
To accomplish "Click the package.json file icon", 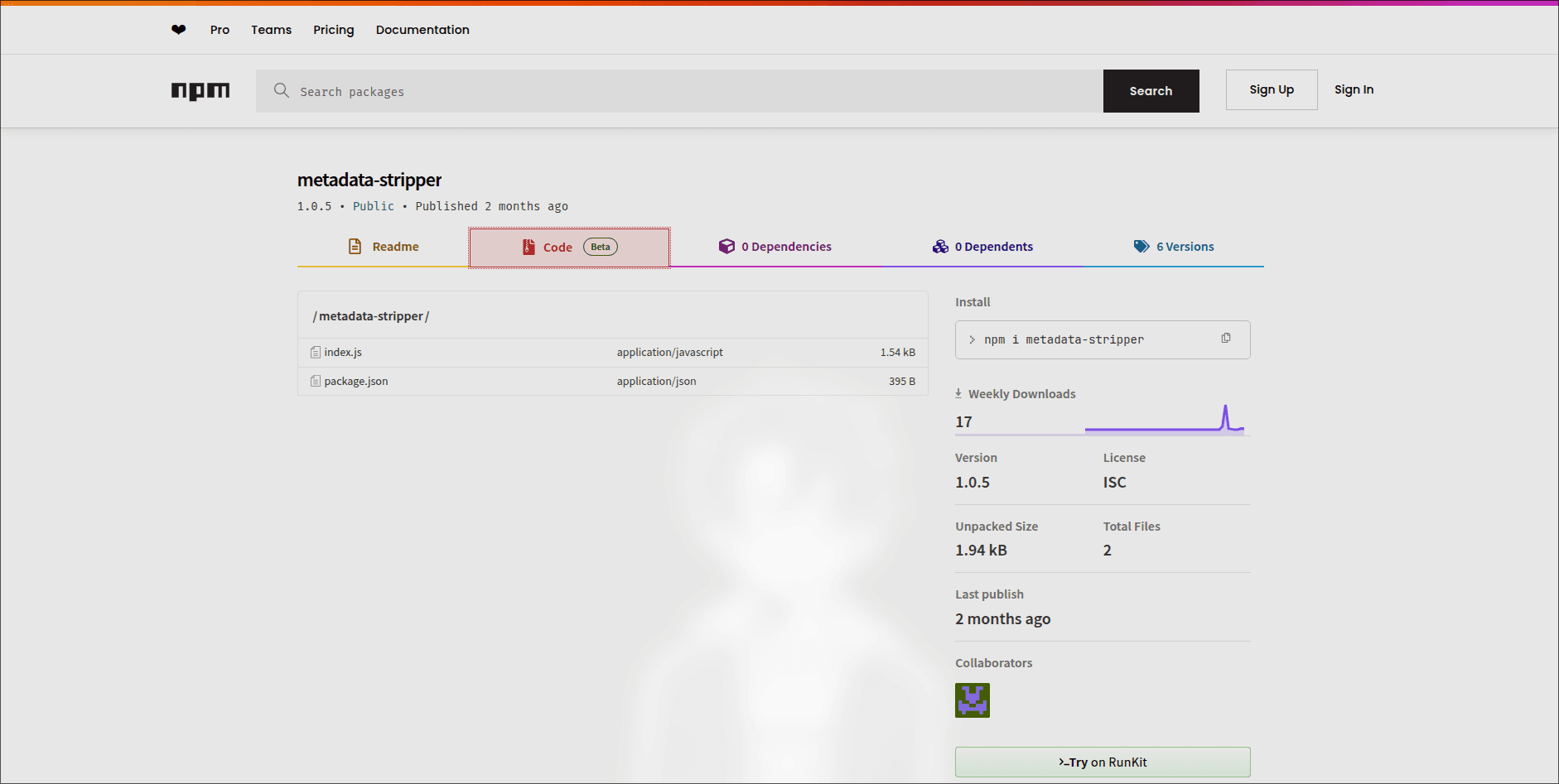I will pos(316,382).
